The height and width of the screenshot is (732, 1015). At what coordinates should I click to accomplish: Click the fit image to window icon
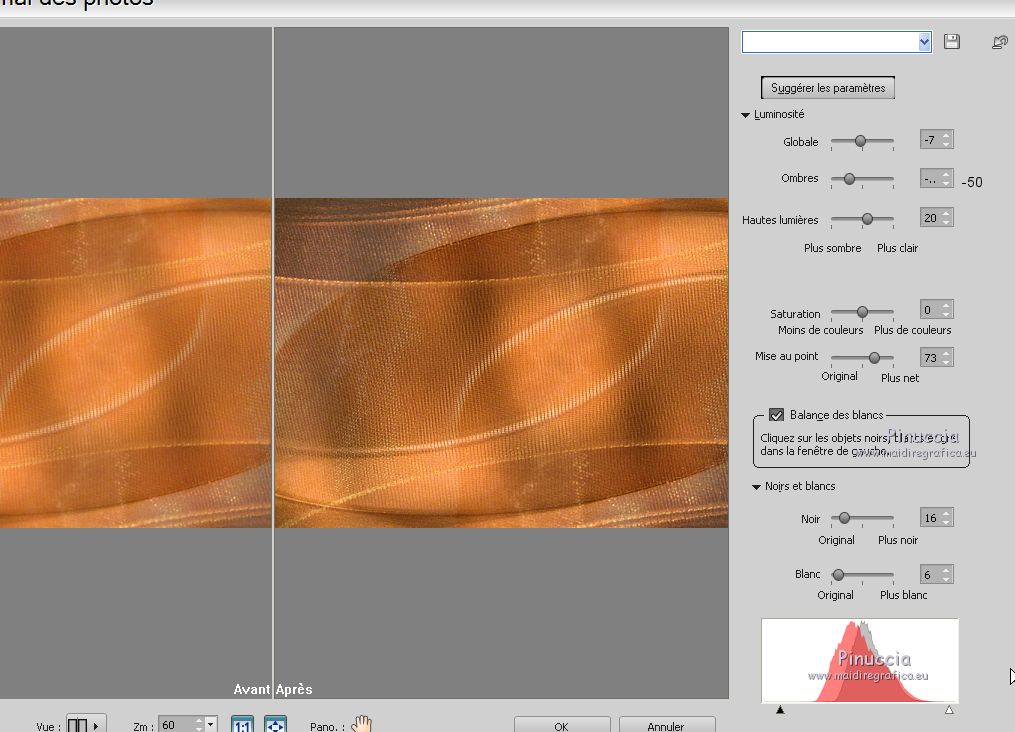pos(275,725)
